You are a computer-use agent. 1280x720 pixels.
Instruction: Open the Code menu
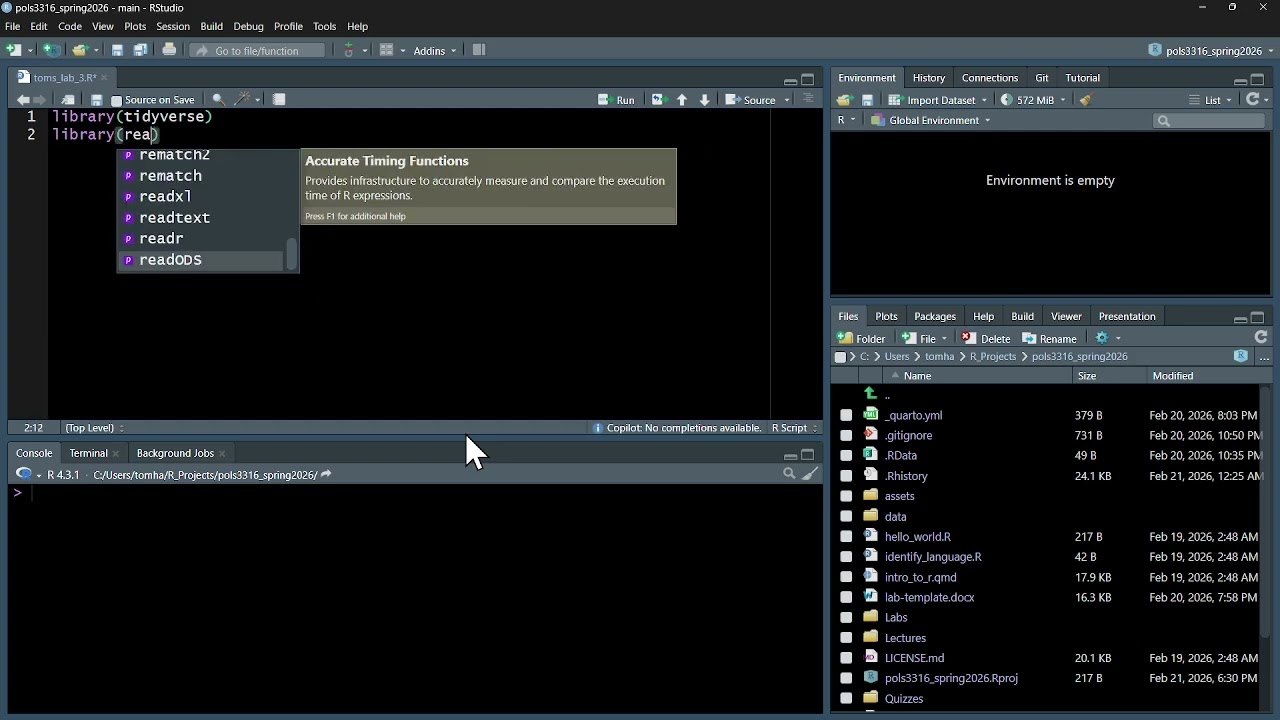(70, 26)
